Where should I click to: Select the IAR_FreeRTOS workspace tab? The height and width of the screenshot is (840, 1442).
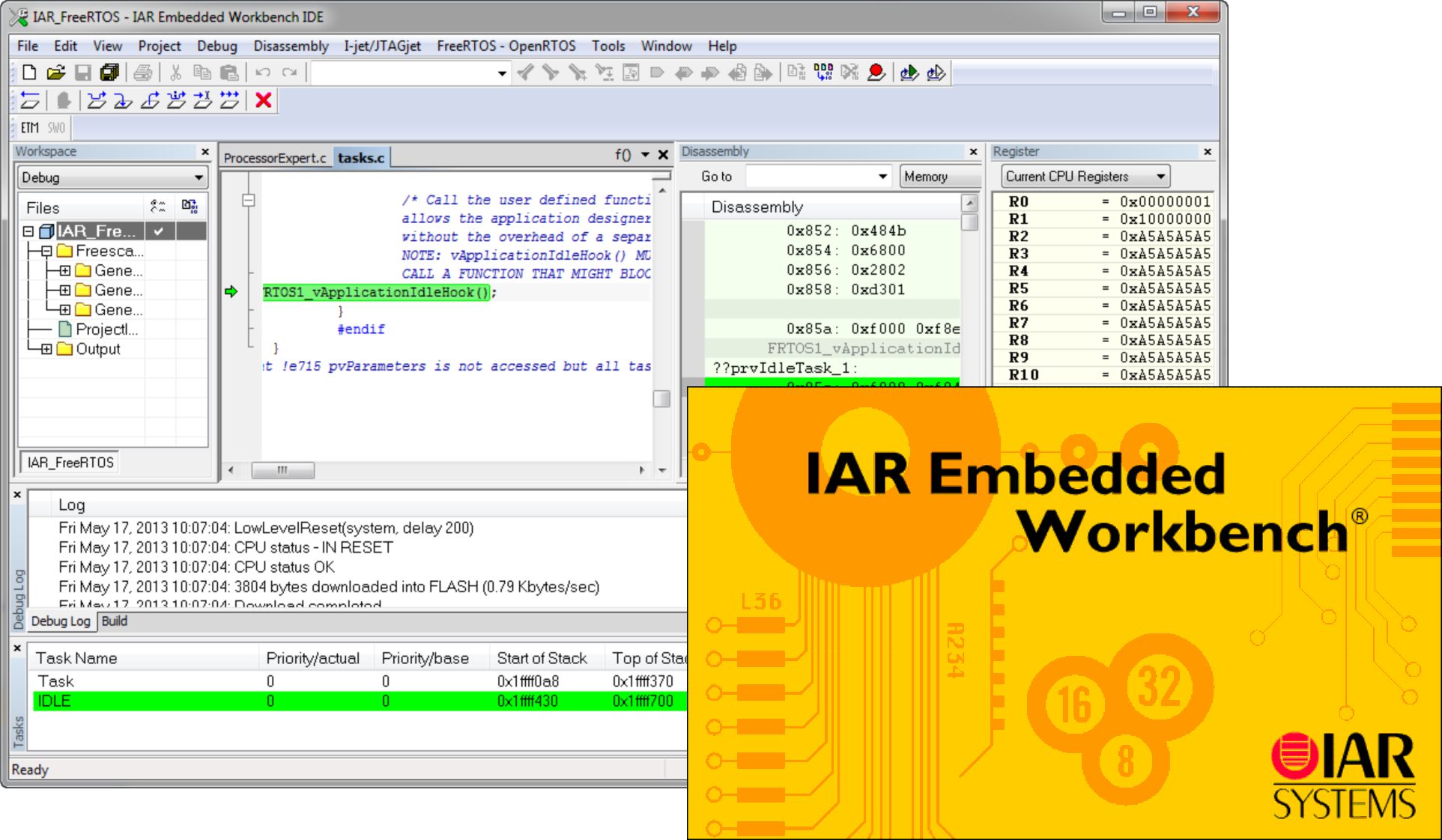click(70, 463)
